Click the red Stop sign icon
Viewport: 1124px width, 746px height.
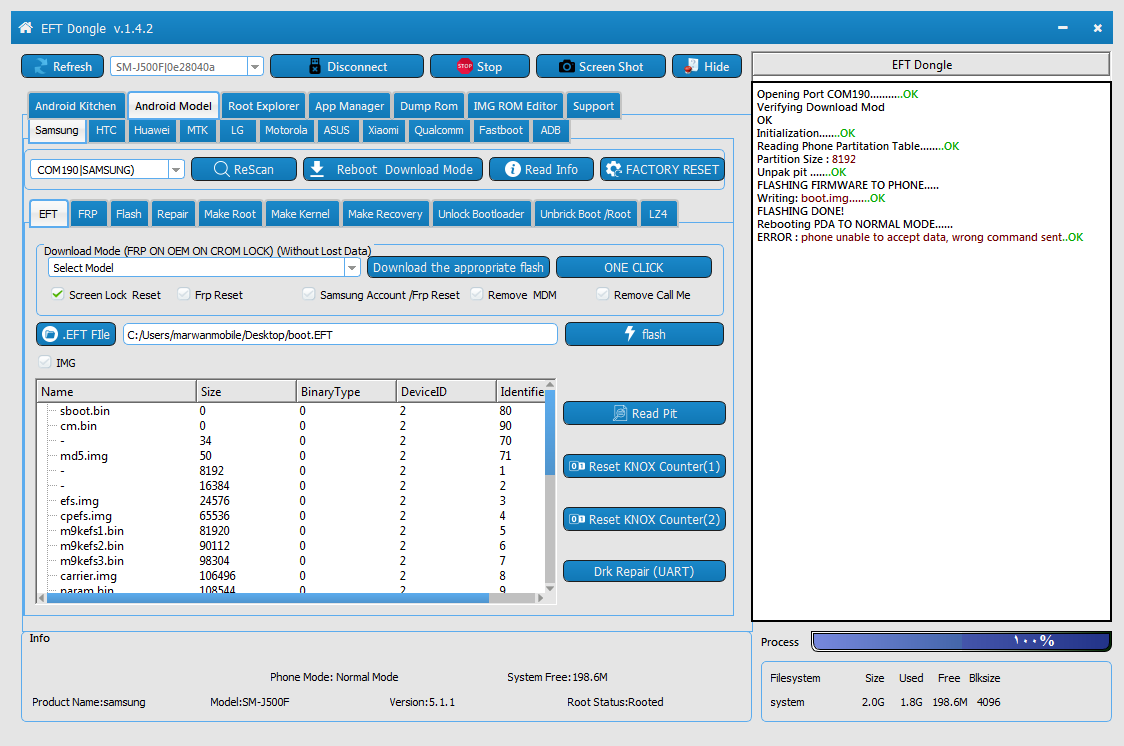tap(465, 66)
